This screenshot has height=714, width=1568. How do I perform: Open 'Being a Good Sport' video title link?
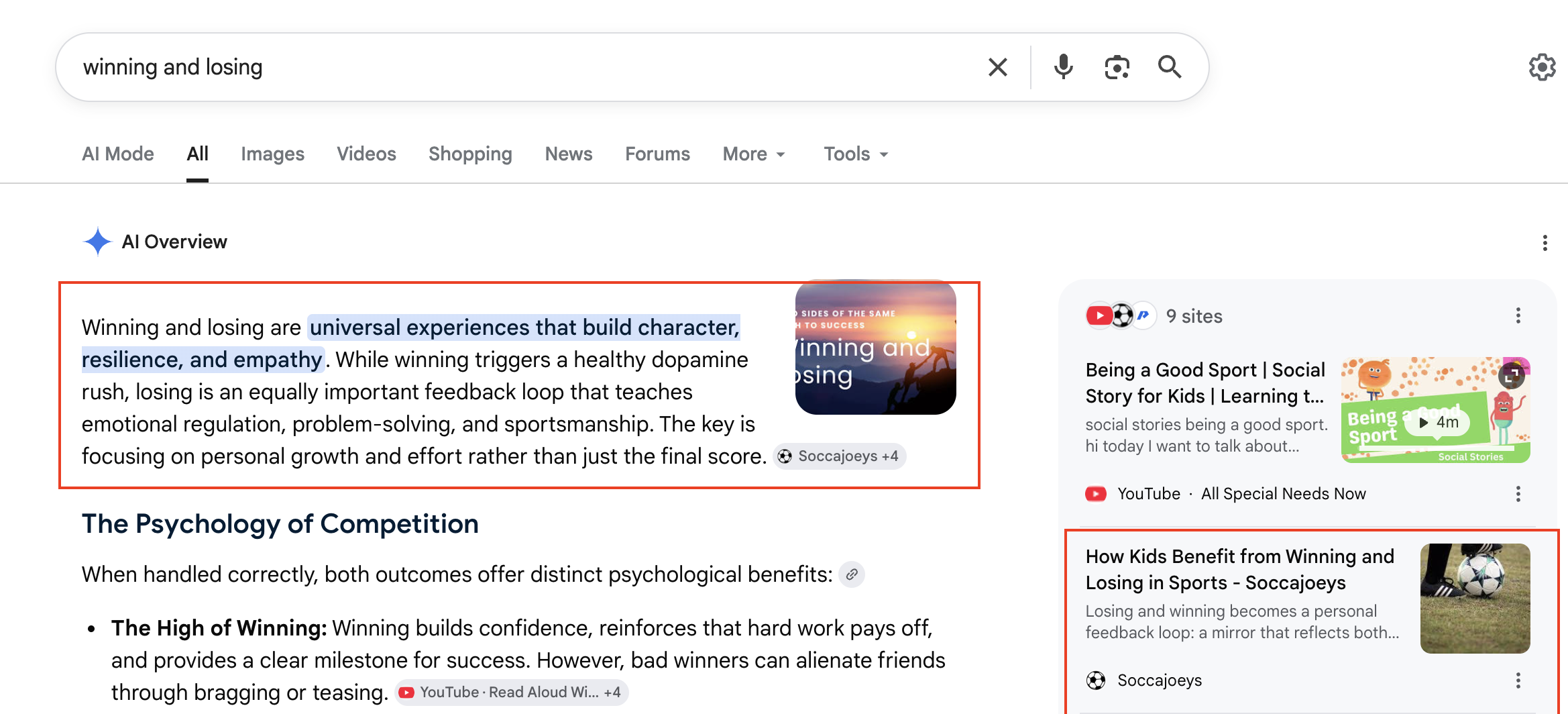click(x=1205, y=383)
